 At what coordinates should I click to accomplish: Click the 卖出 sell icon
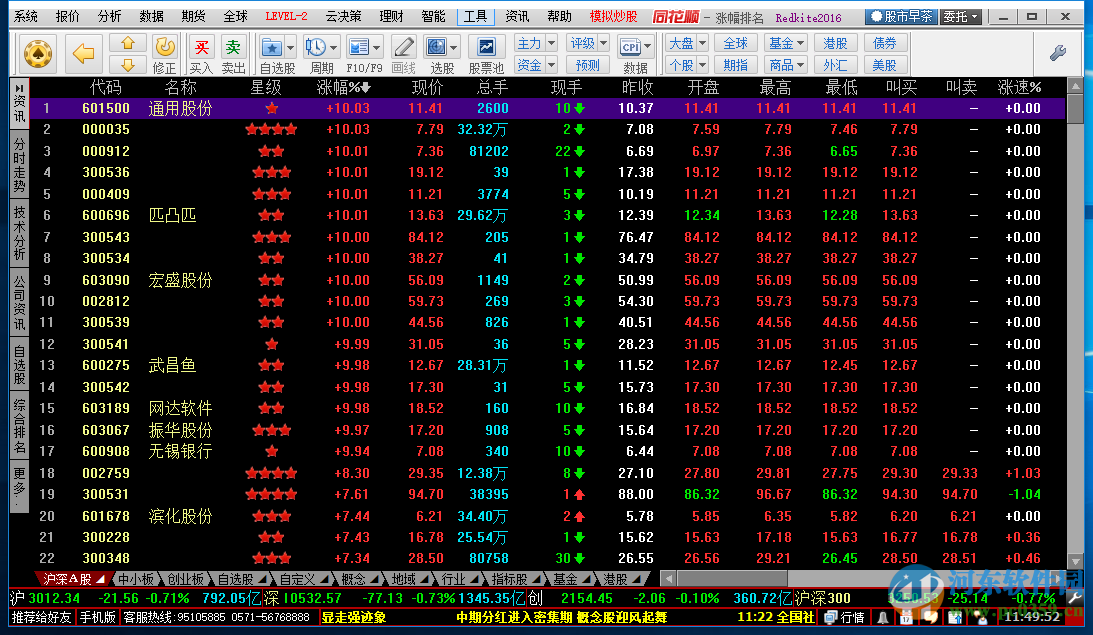point(233,47)
